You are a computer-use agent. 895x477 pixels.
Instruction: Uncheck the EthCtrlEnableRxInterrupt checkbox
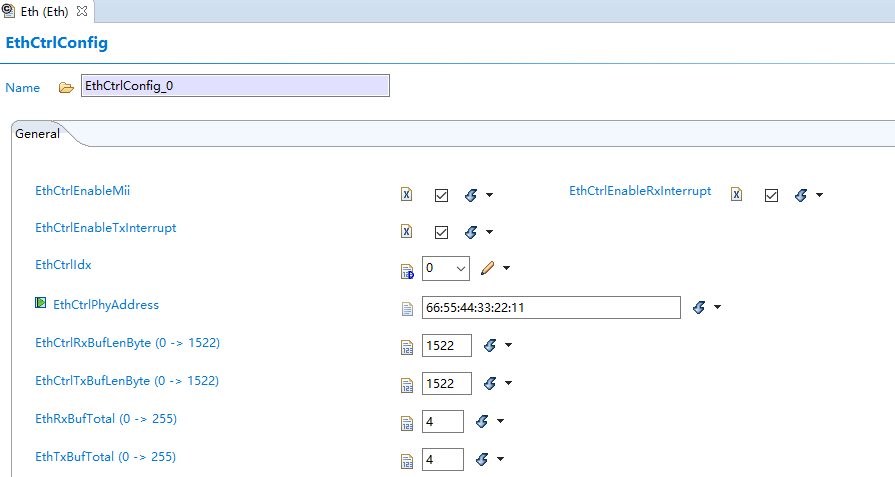tap(771, 195)
